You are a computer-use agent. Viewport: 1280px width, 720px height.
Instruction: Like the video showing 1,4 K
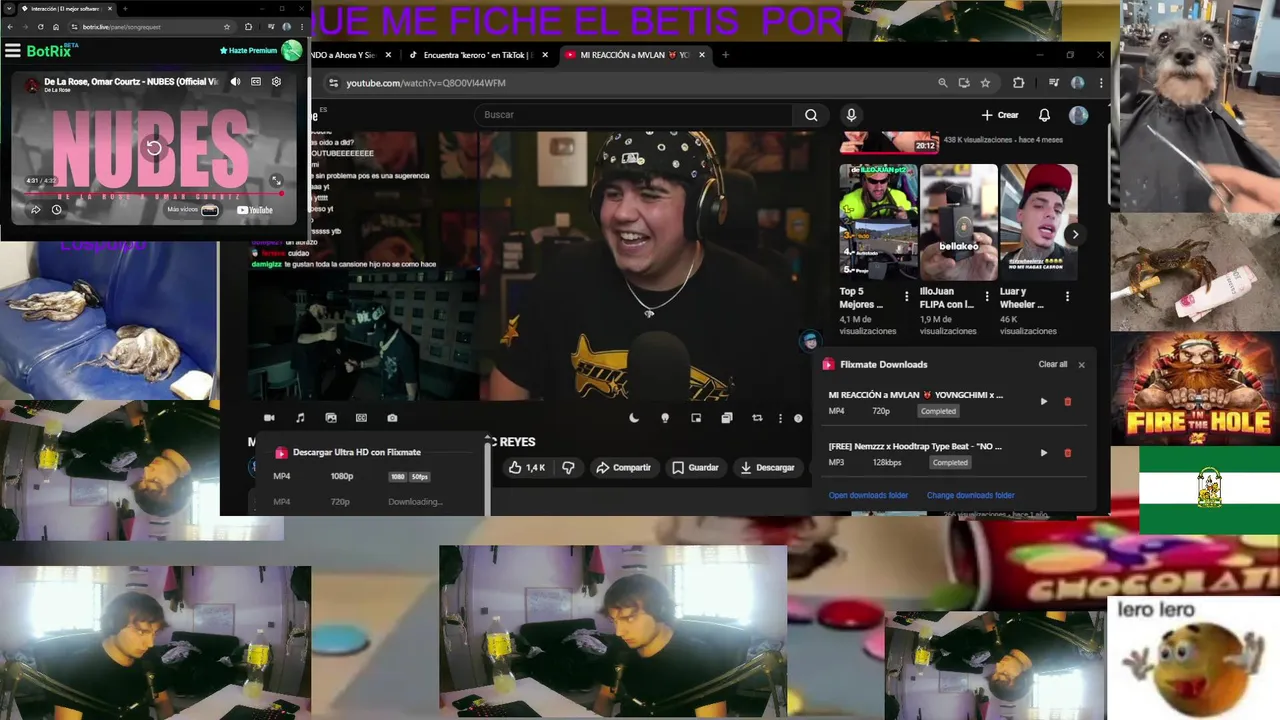pos(527,467)
